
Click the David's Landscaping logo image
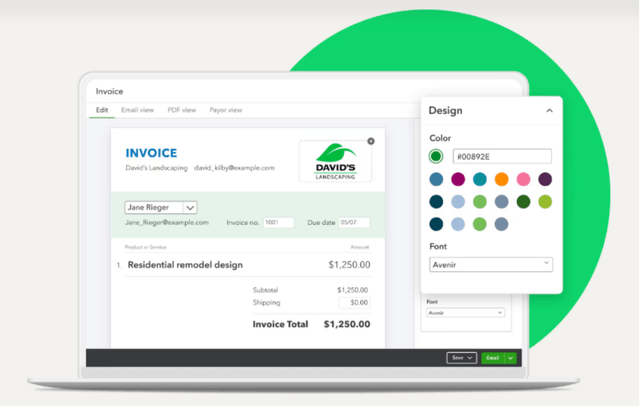[x=336, y=162]
